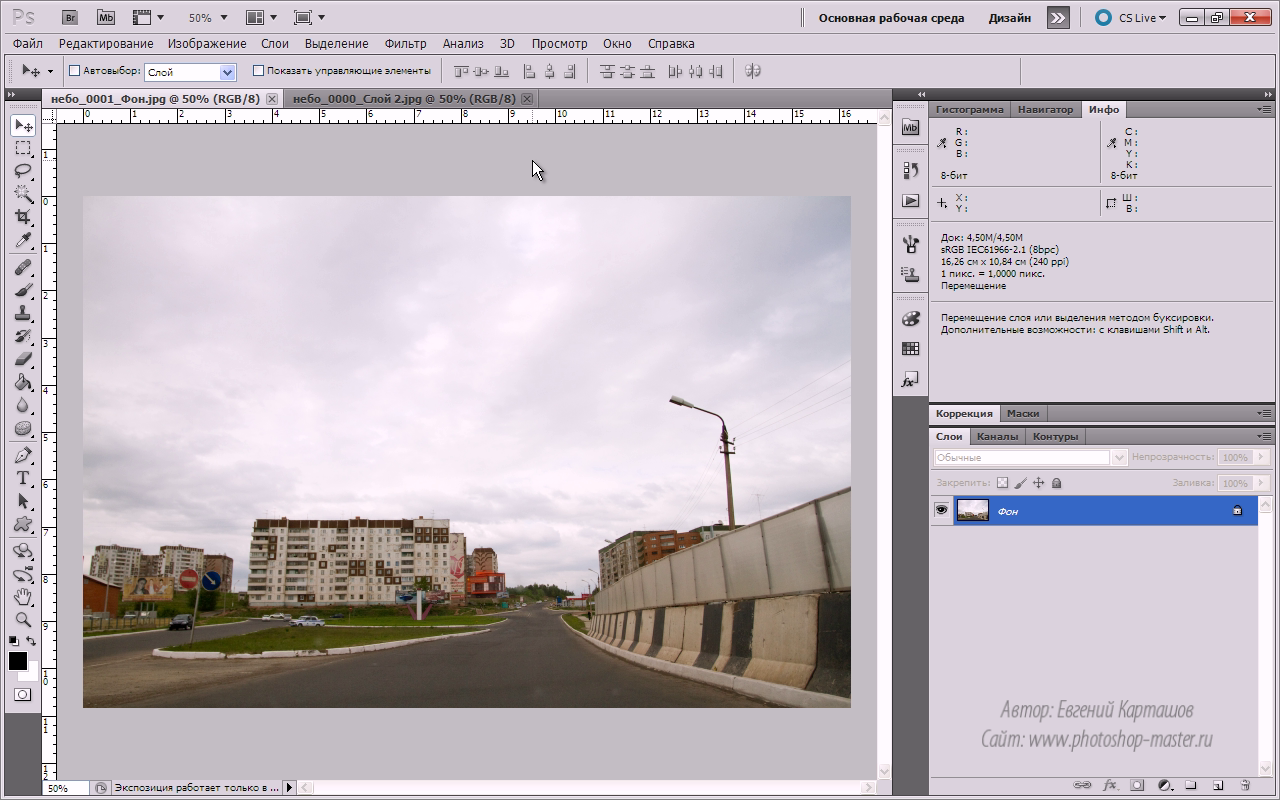Image resolution: width=1280 pixels, height=800 pixels.
Task: Select the Eraser tool
Action: point(22,359)
